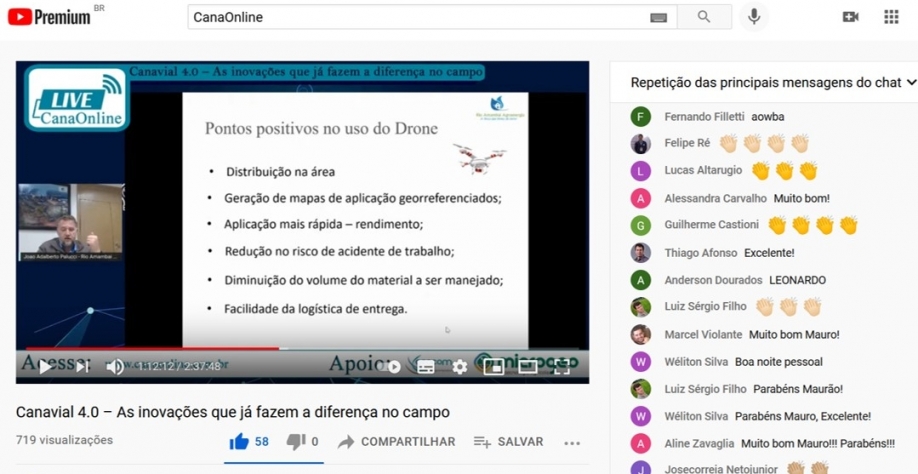918x474 pixels.
Task: Click the red video progress bar
Action: coord(150,348)
